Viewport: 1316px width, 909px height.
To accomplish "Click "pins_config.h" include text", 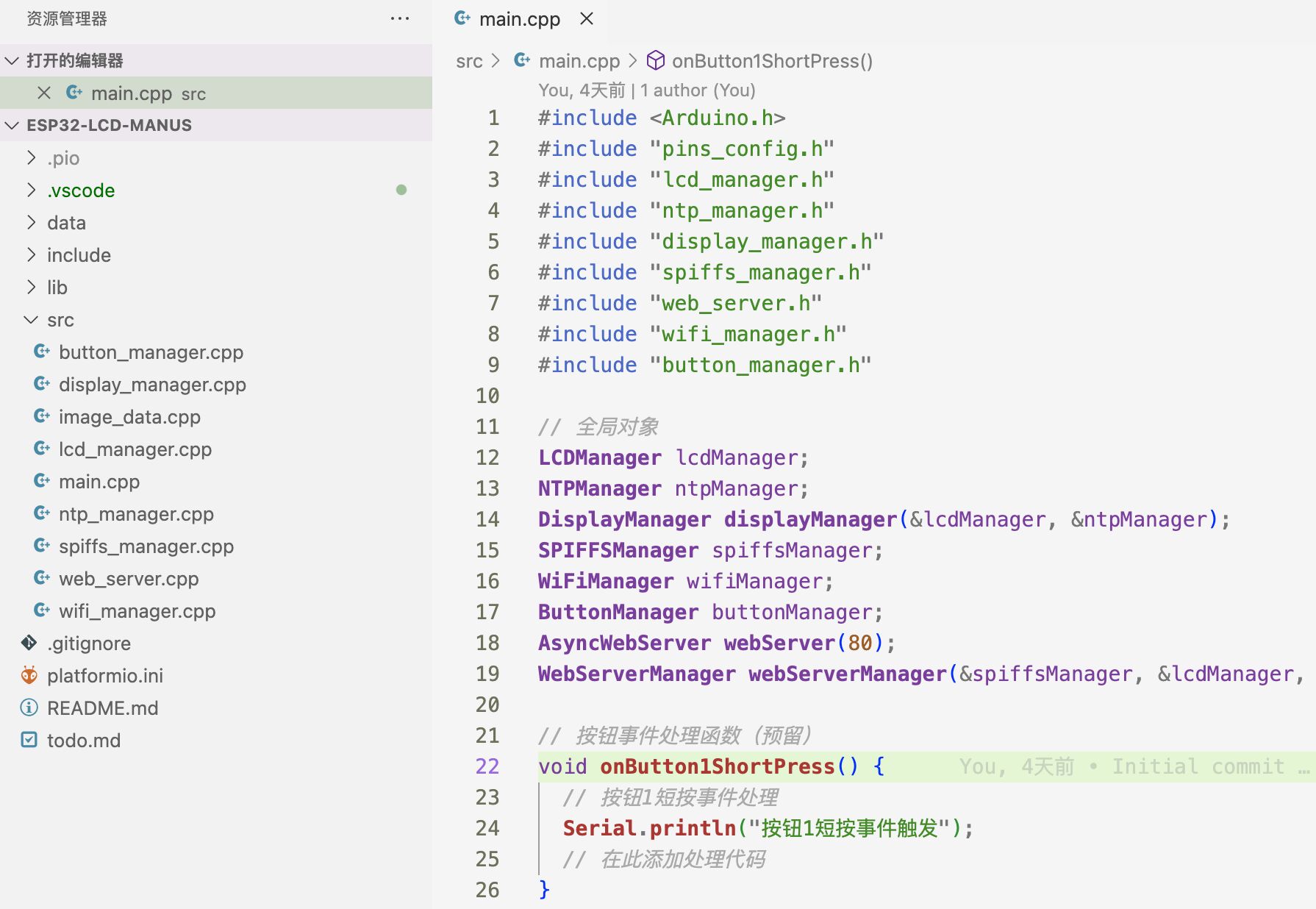I will point(742,149).
